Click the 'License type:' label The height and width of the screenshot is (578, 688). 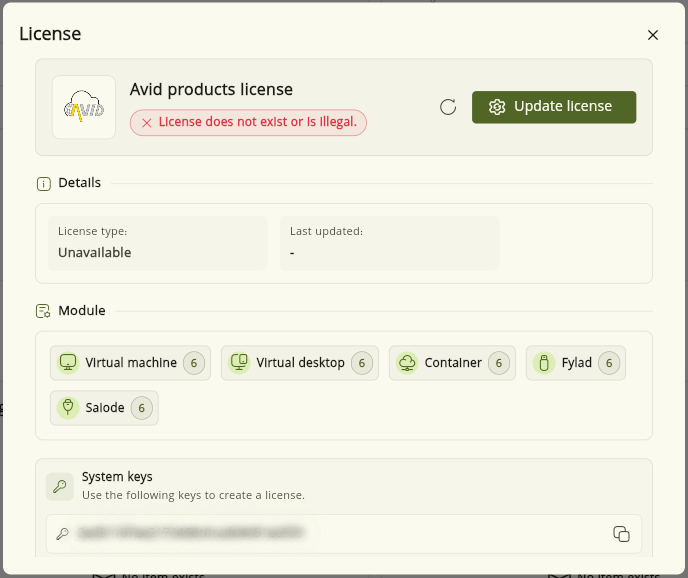point(93,231)
